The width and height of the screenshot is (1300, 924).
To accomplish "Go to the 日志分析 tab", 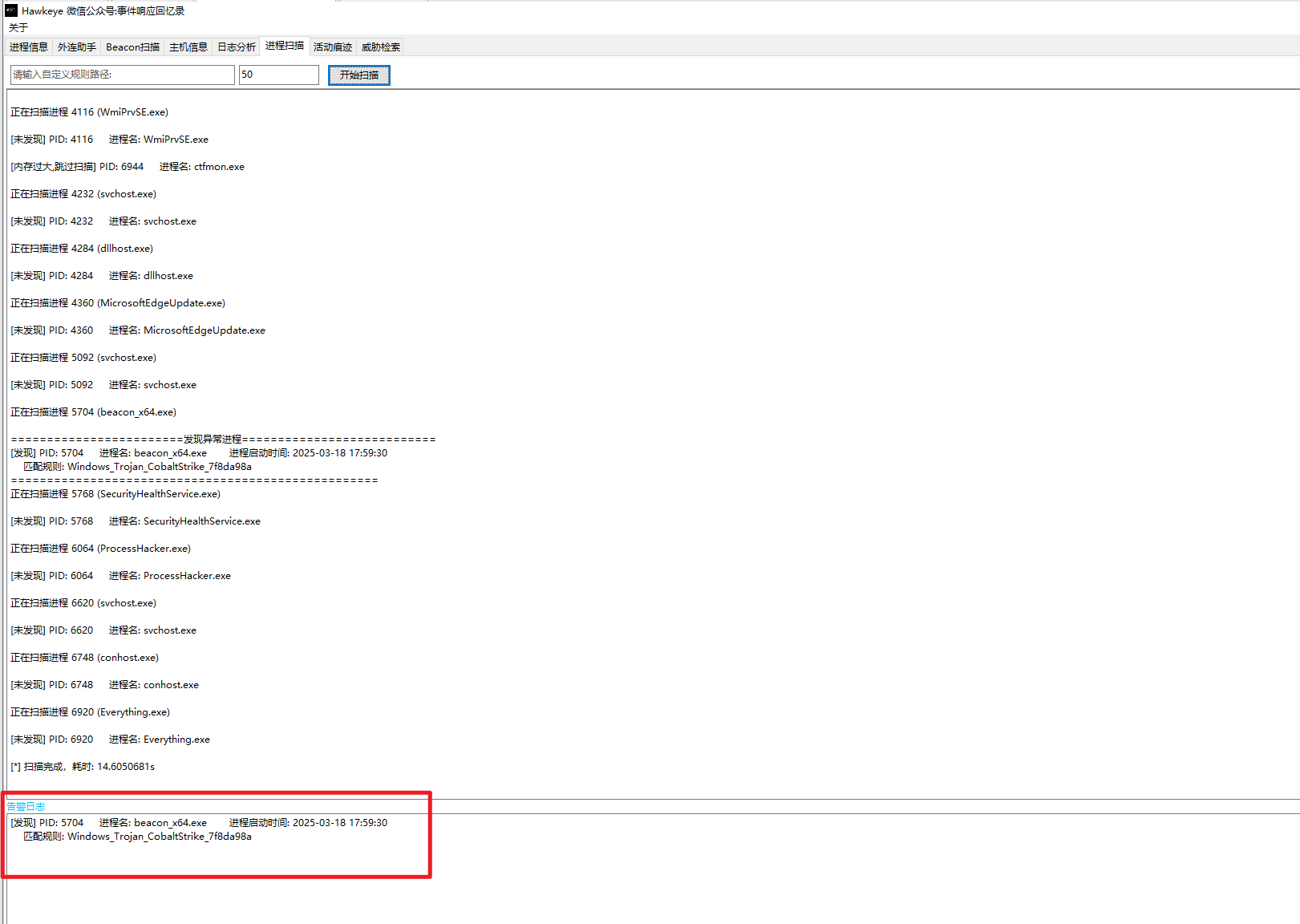I will [x=237, y=47].
